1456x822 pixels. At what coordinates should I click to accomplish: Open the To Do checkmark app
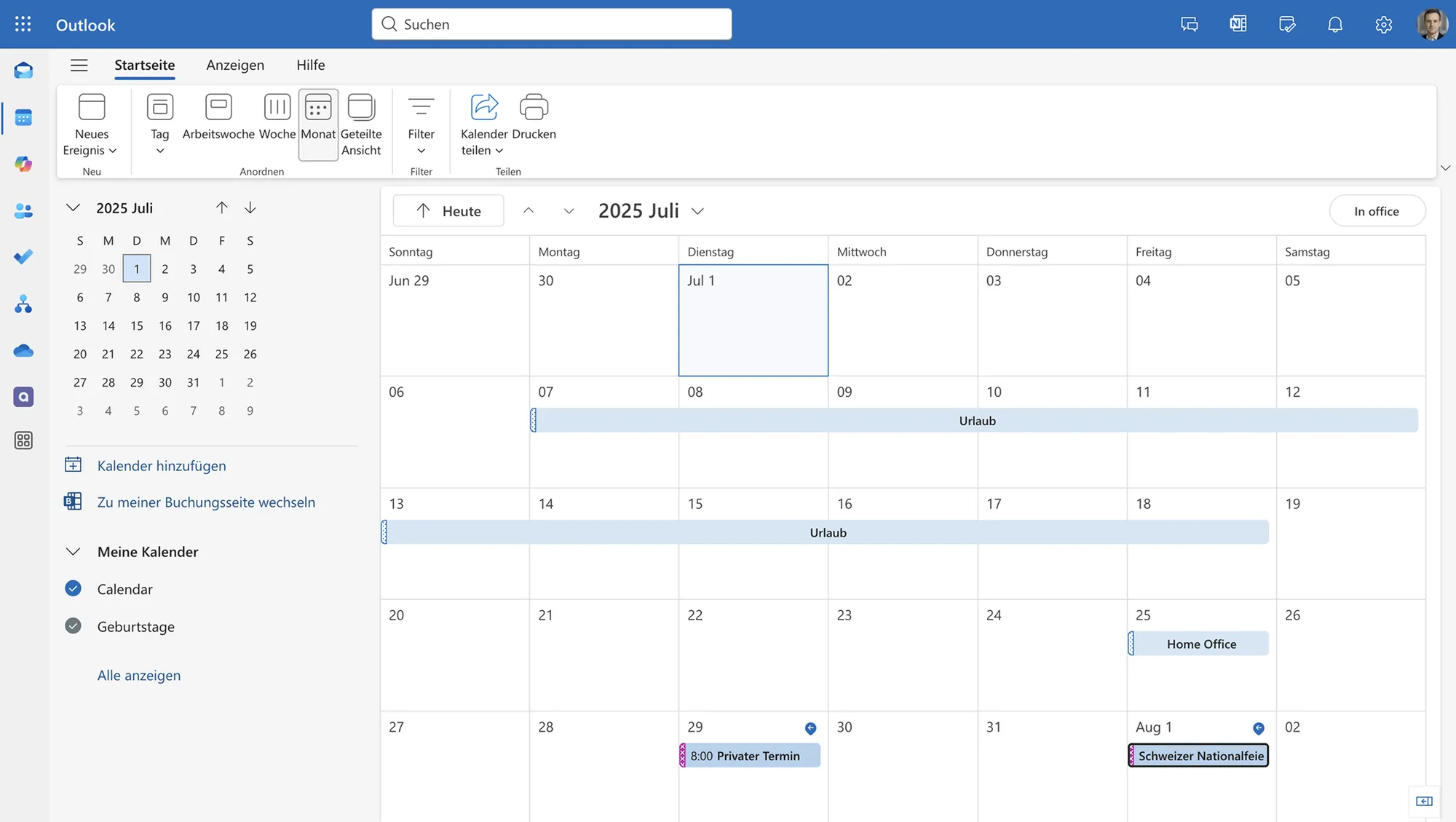pos(23,256)
